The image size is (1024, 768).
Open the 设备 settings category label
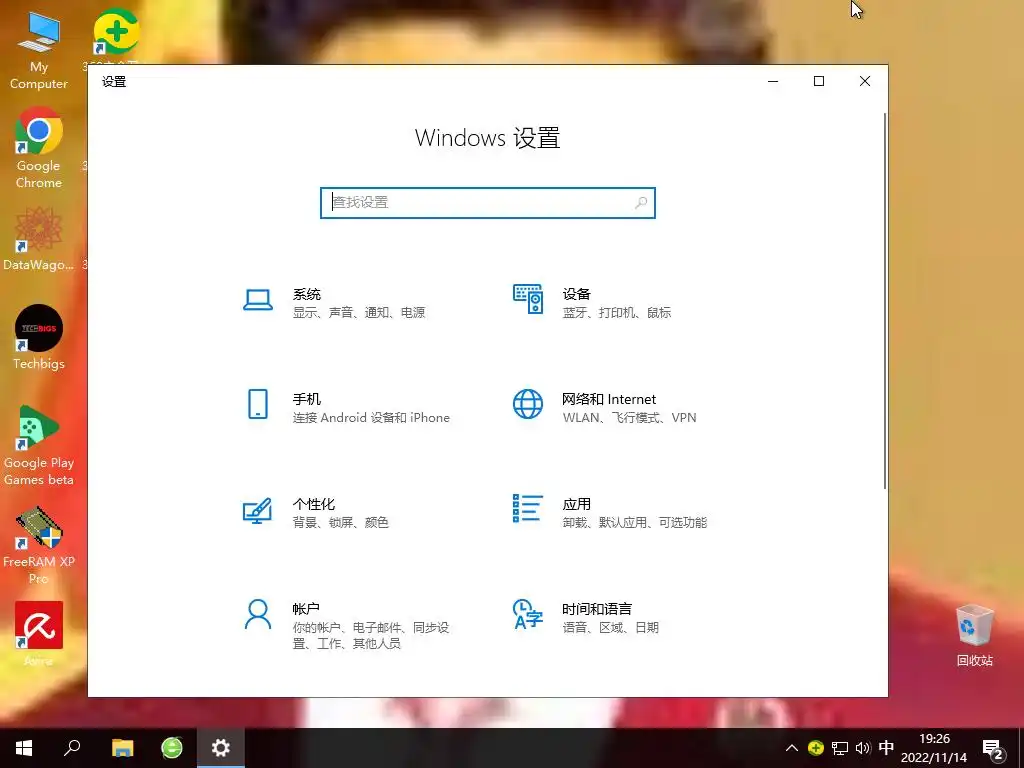(x=577, y=294)
